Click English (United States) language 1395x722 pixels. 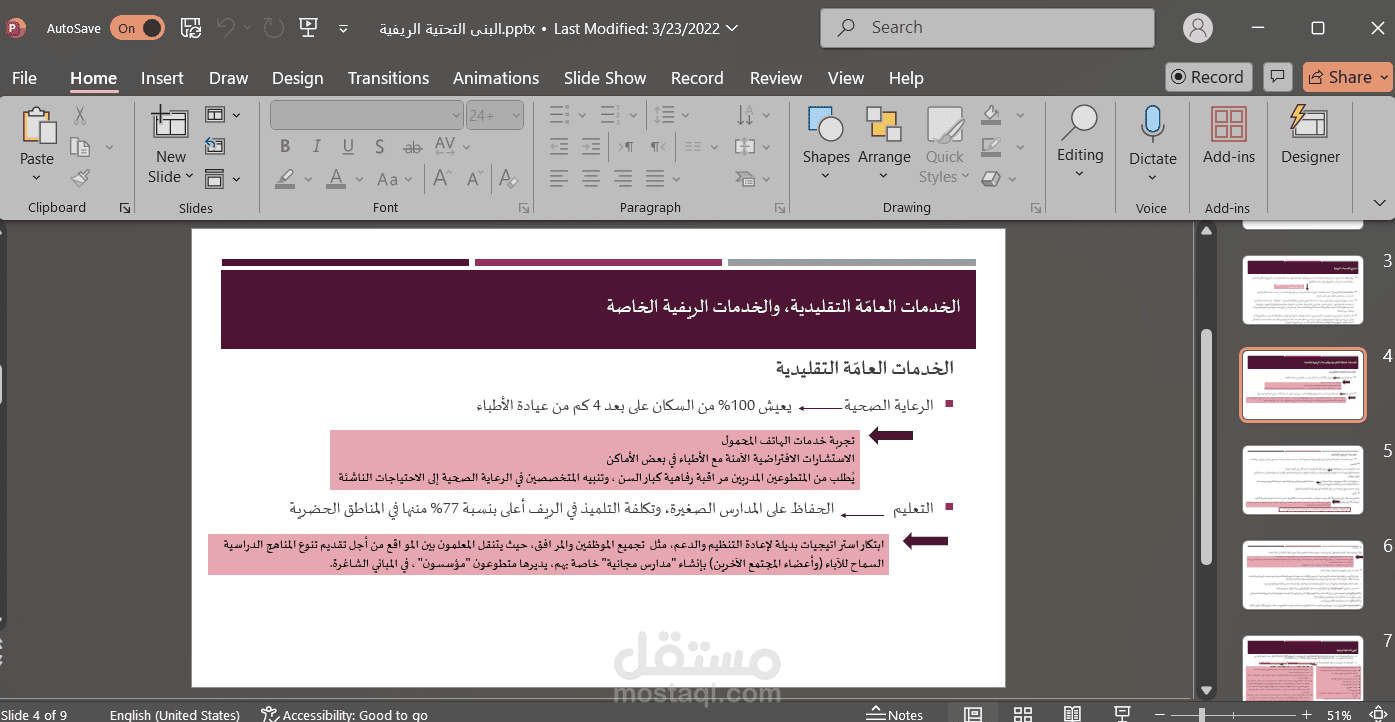(x=175, y=714)
